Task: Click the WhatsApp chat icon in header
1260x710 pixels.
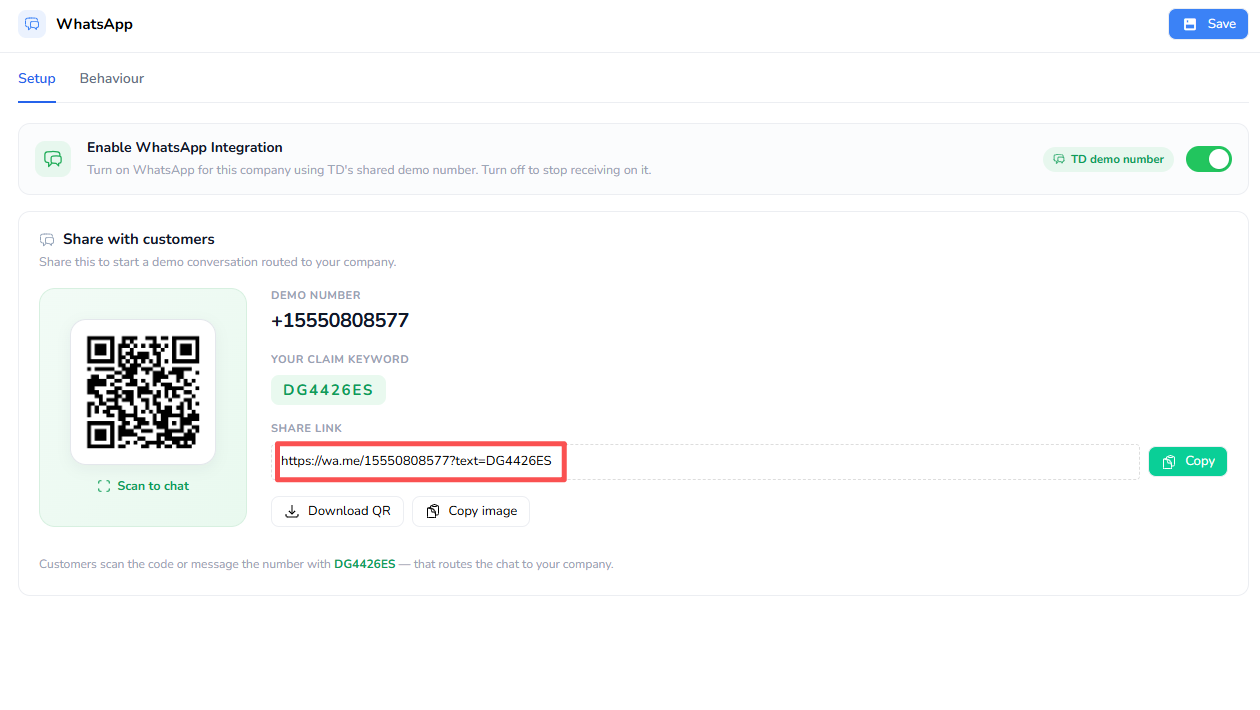Action: (x=32, y=24)
